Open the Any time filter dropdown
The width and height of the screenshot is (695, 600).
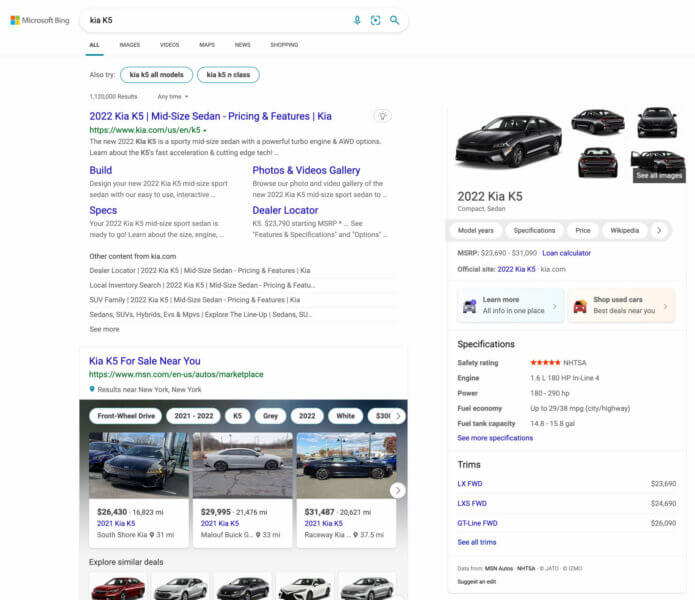pos(173,97)
